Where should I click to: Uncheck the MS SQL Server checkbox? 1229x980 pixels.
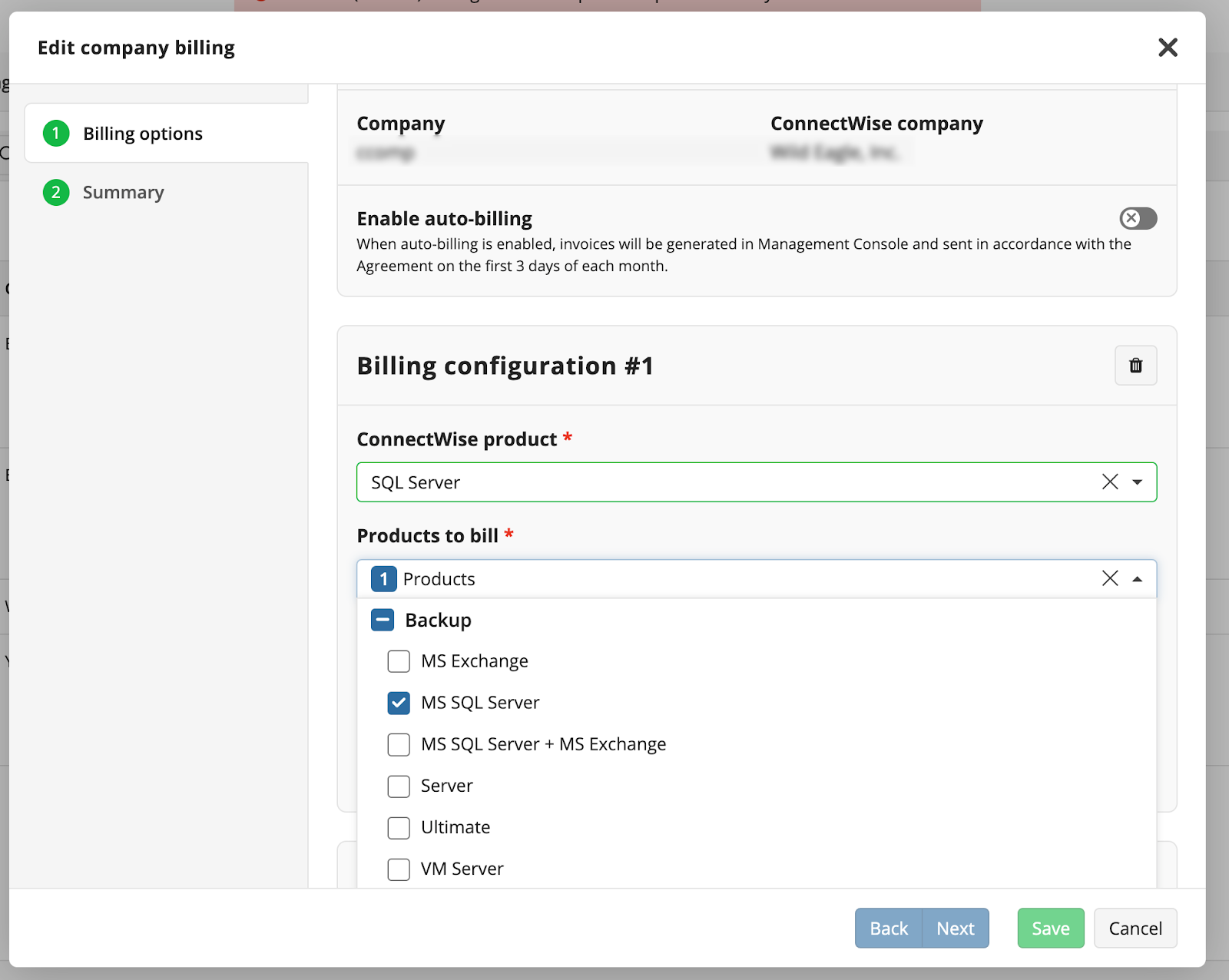pyautogui.click(x=399, y=703)
